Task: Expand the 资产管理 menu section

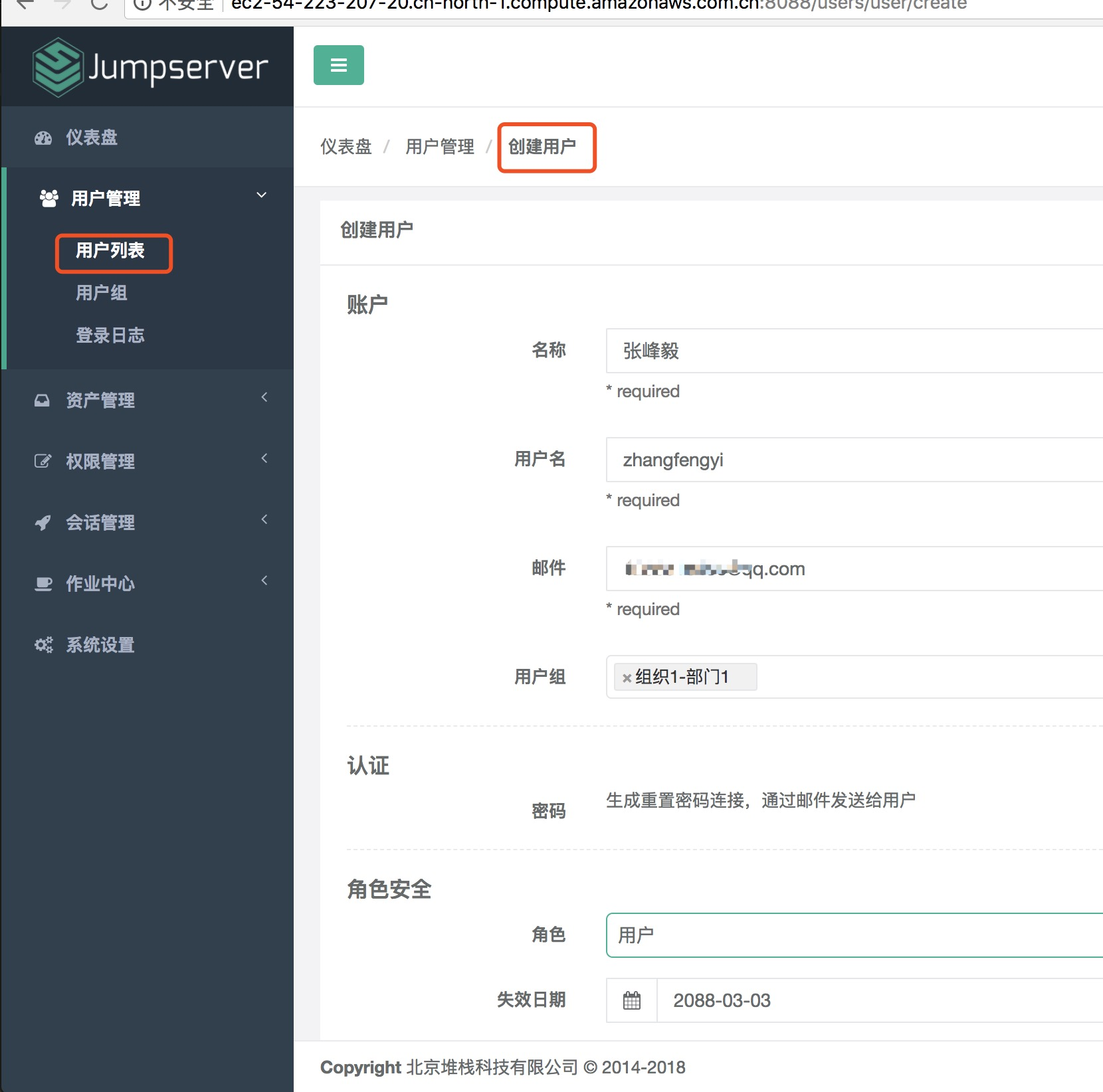Action: [x=264, y=397]
